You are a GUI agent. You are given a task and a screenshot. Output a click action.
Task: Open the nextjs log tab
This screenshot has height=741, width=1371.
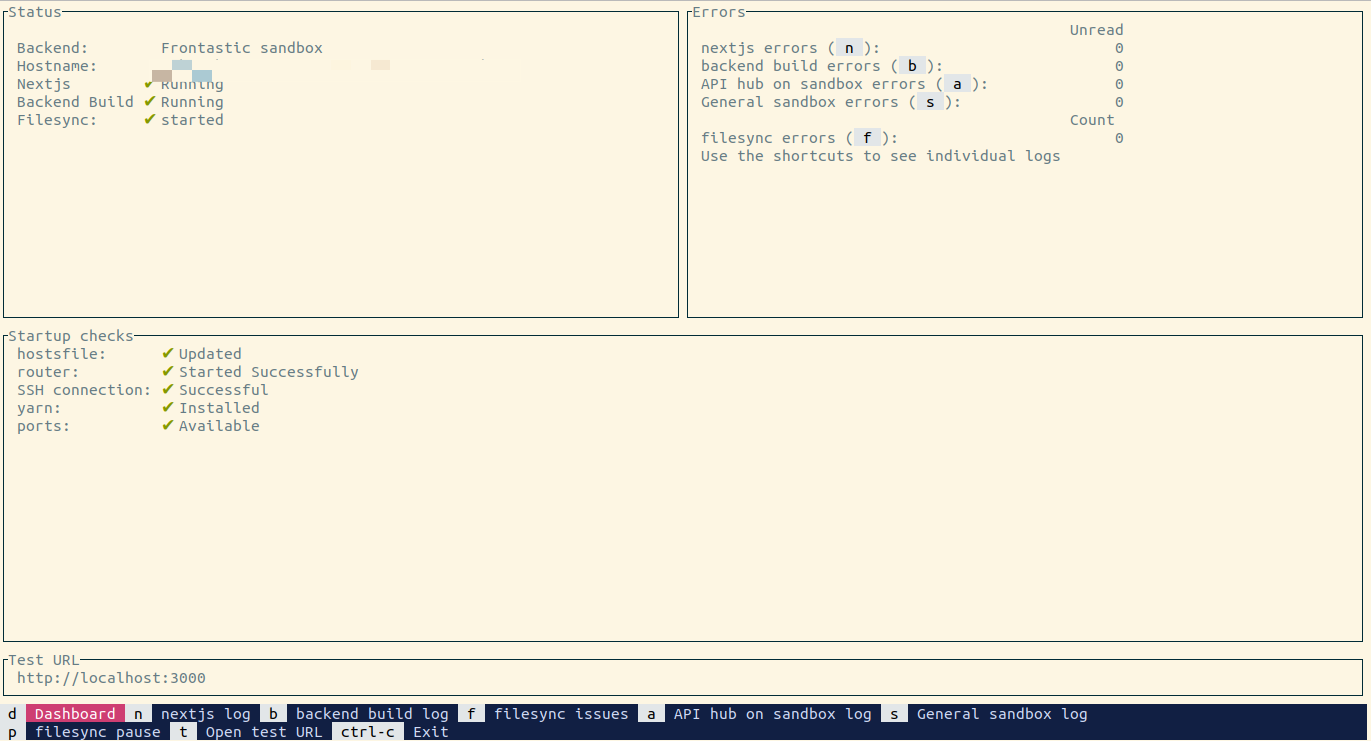click(206, 714)
